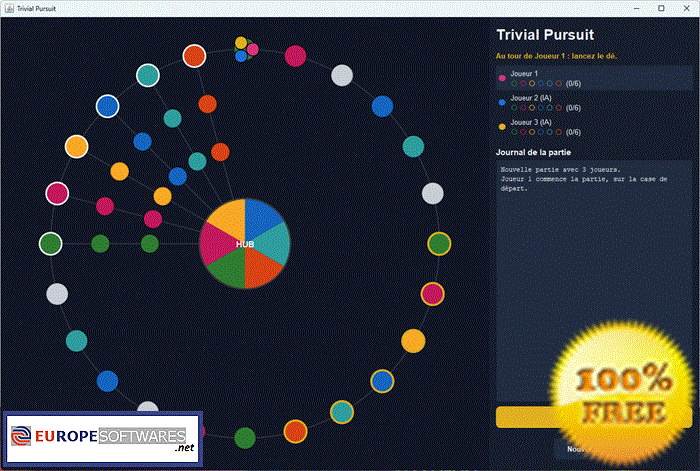Click the HUB label at the wheel's center
Screen dimensions: 700x471
point(245,244)
